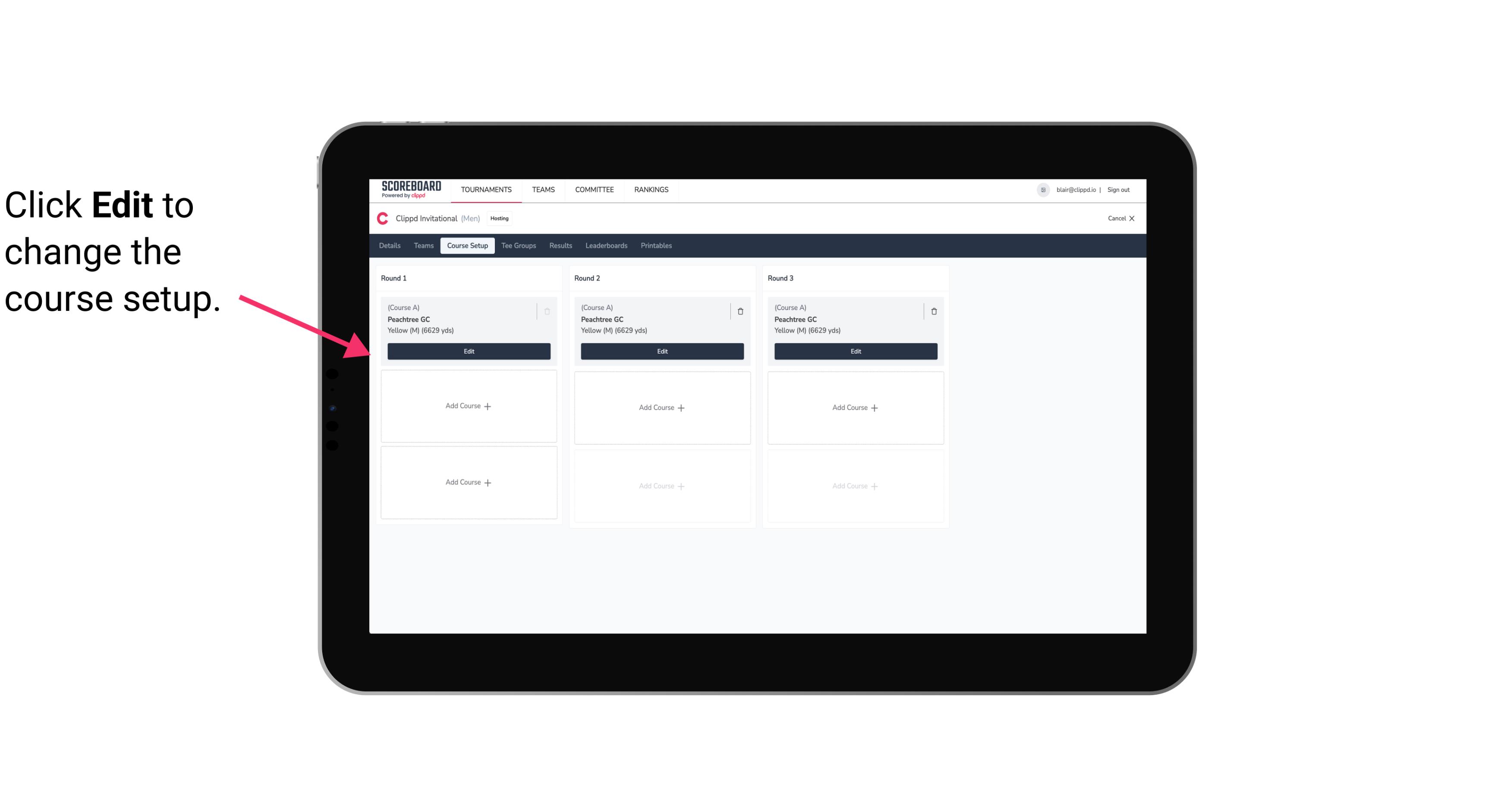Click delete icon for Round 2 course

(x=740, y=311)
